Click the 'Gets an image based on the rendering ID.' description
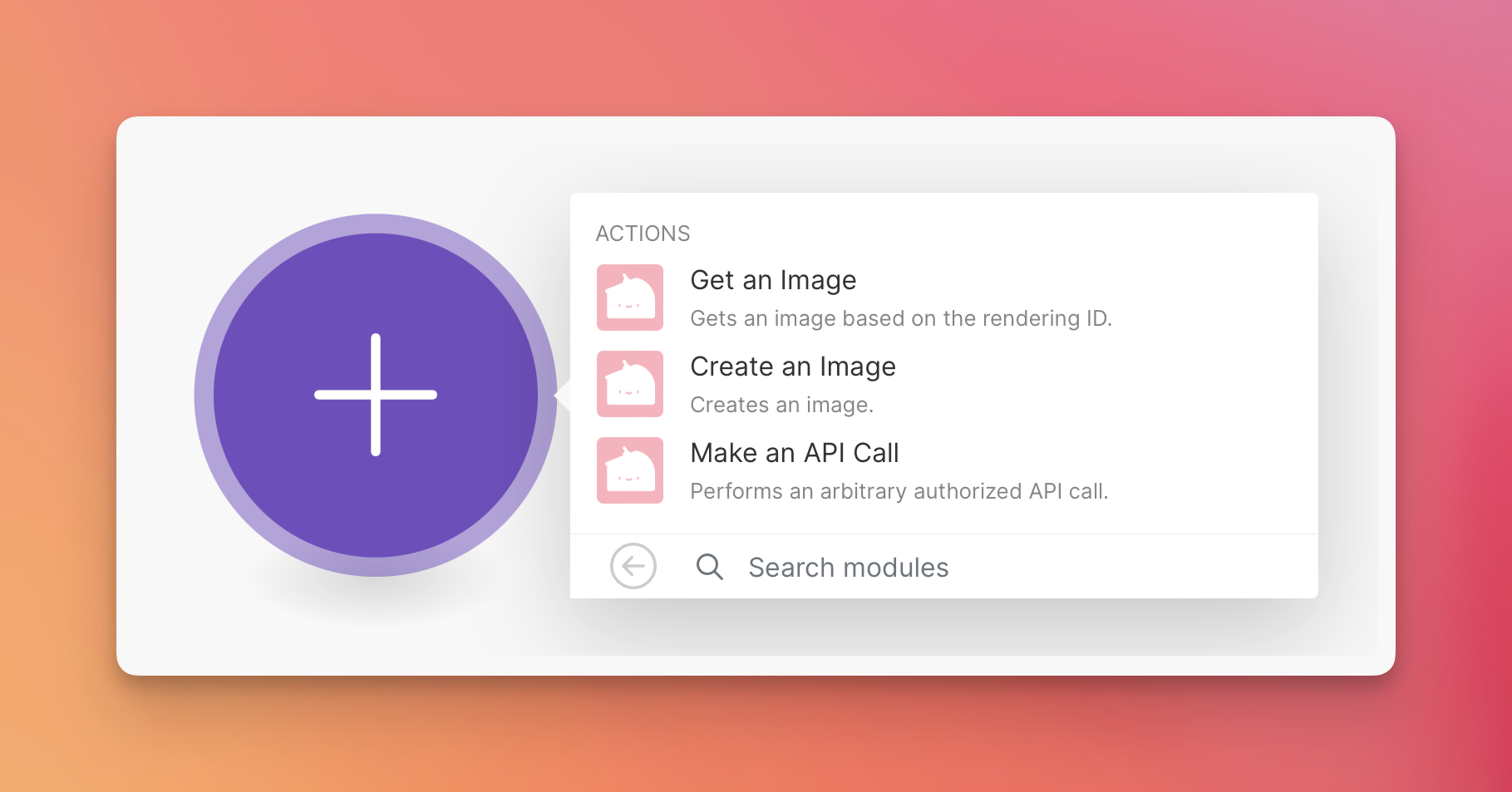Screen dimensions: 1512x792 point(901,318)
